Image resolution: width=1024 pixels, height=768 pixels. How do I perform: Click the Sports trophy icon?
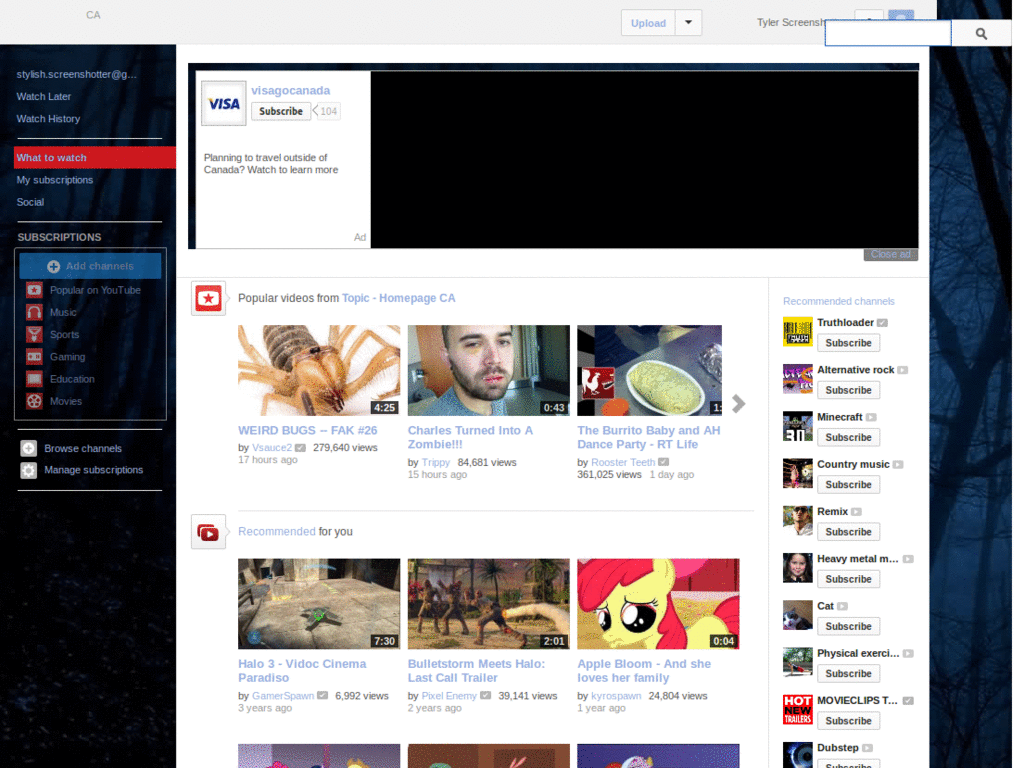tap(34, 334)
